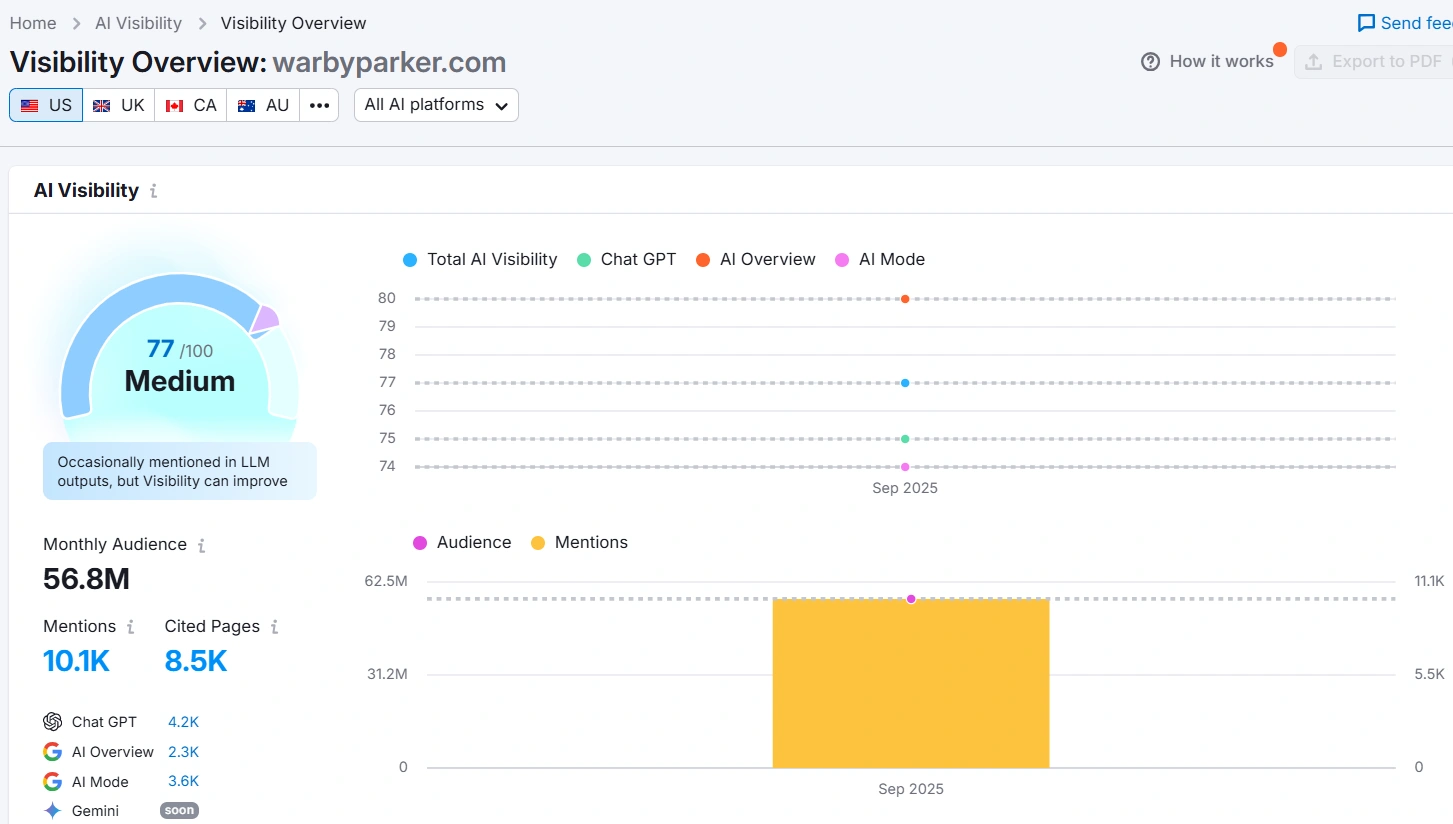
Task: Toggle the Mentions legend series
Action: click(x=580, y=543)
